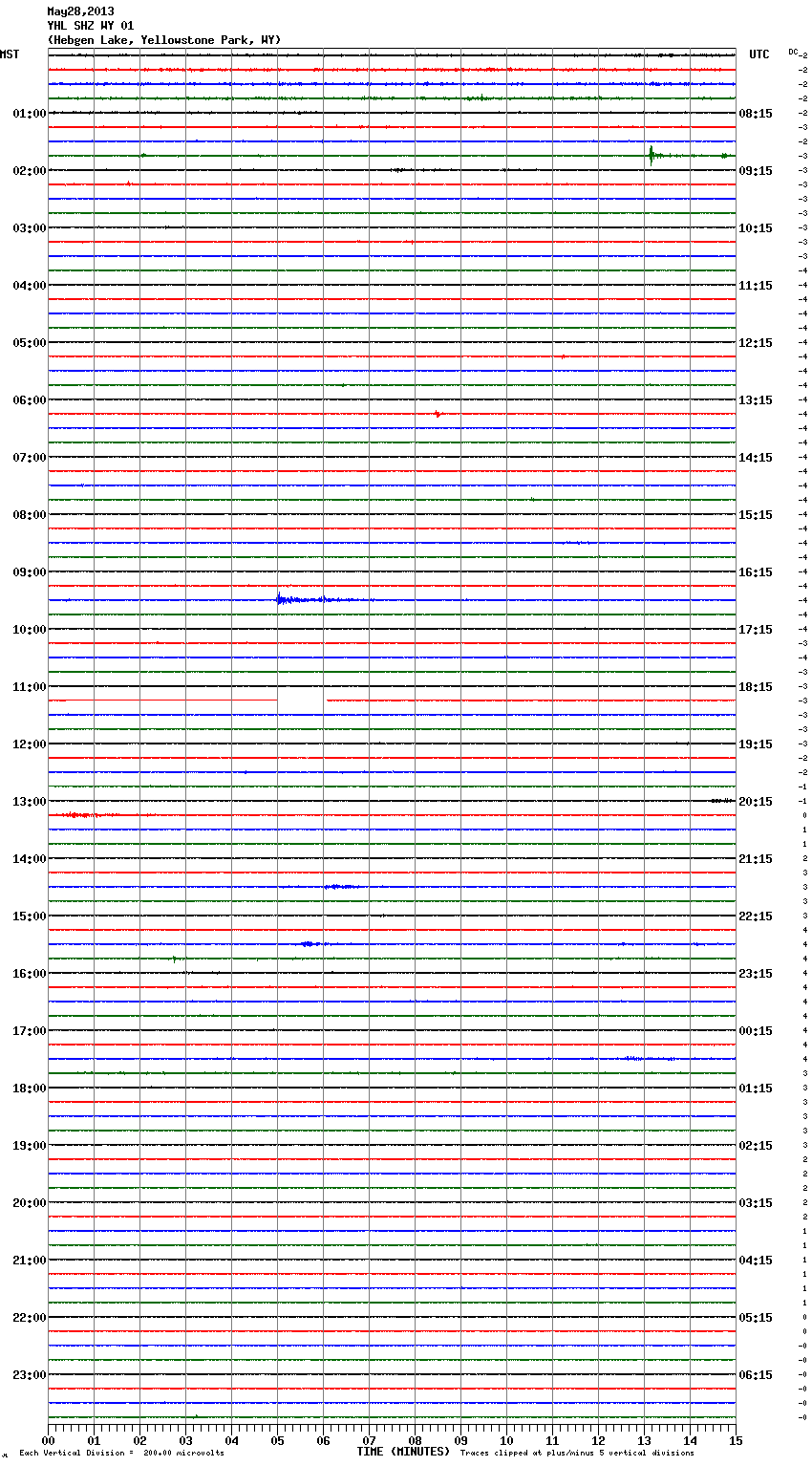Select the 07:00 MST row label
812x1466 pixels.
click(30, 458)
